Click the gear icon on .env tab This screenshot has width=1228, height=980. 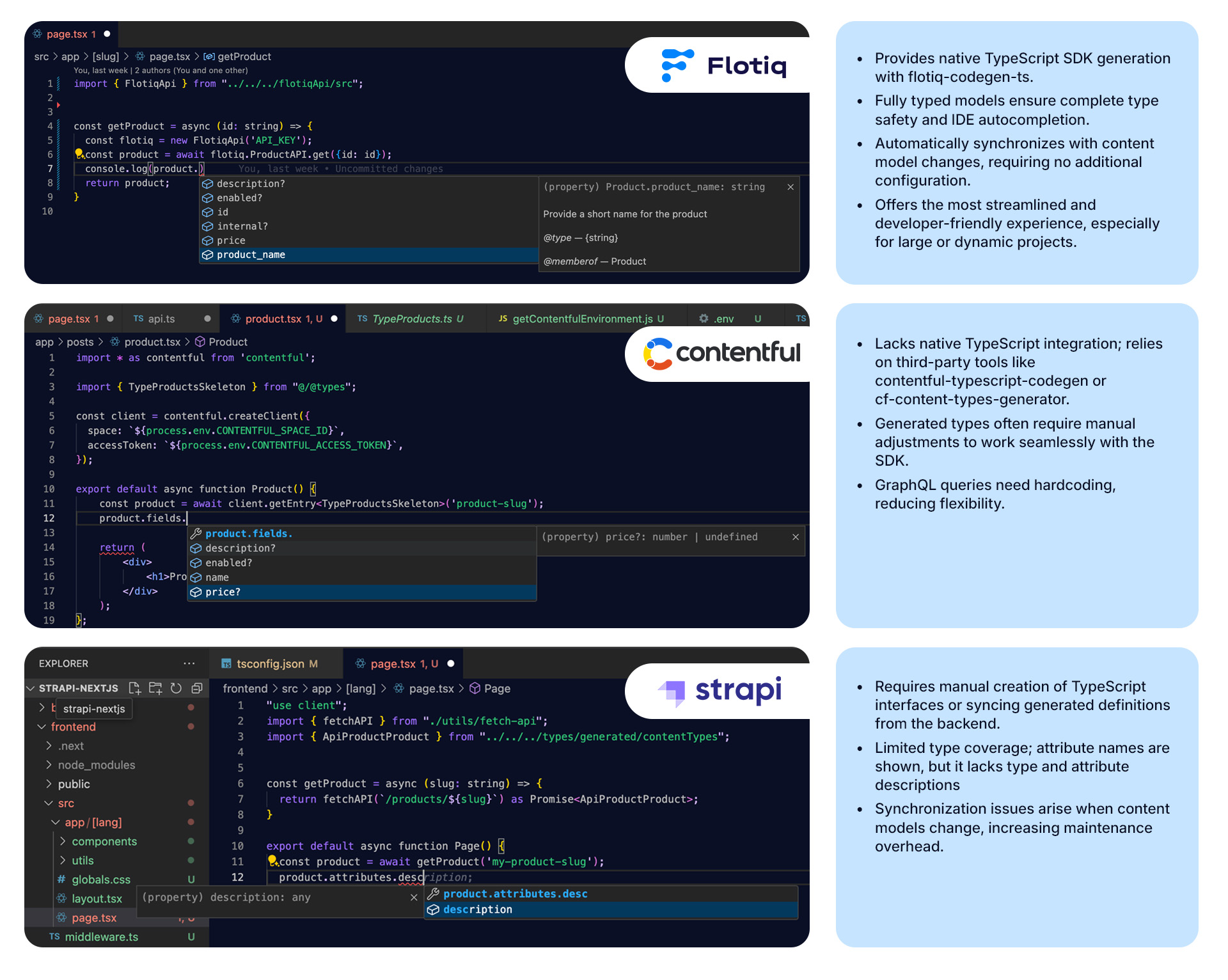(x=704, y=319)
